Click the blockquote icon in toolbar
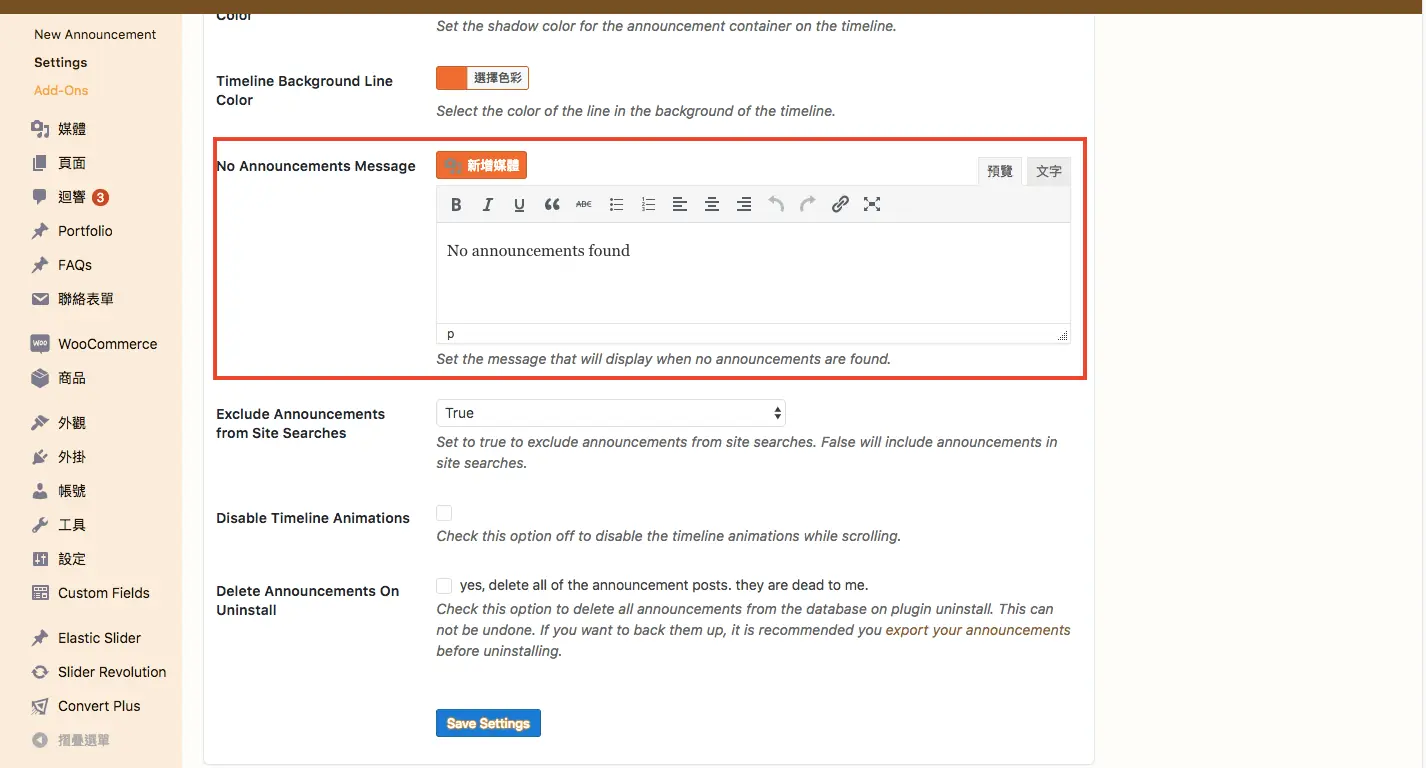Image resolution: width=1426 pixels, height=768 pixels. point(552,204)
